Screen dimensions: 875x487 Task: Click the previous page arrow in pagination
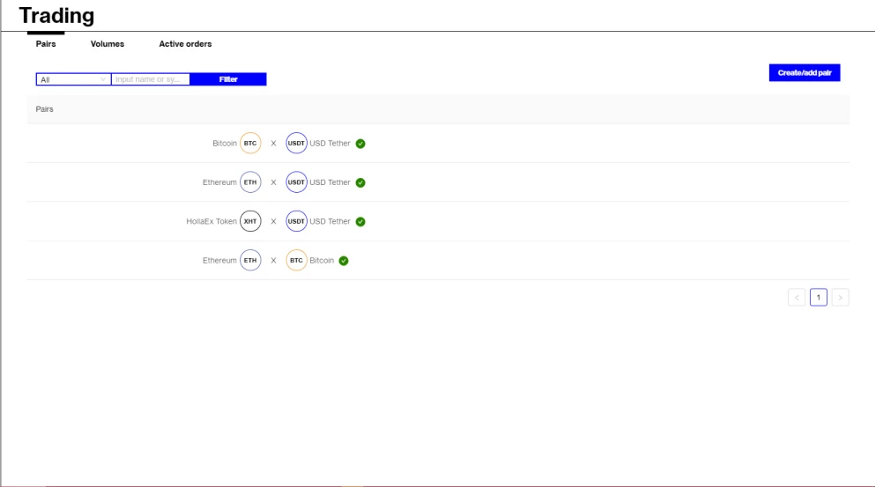point(796,297)
